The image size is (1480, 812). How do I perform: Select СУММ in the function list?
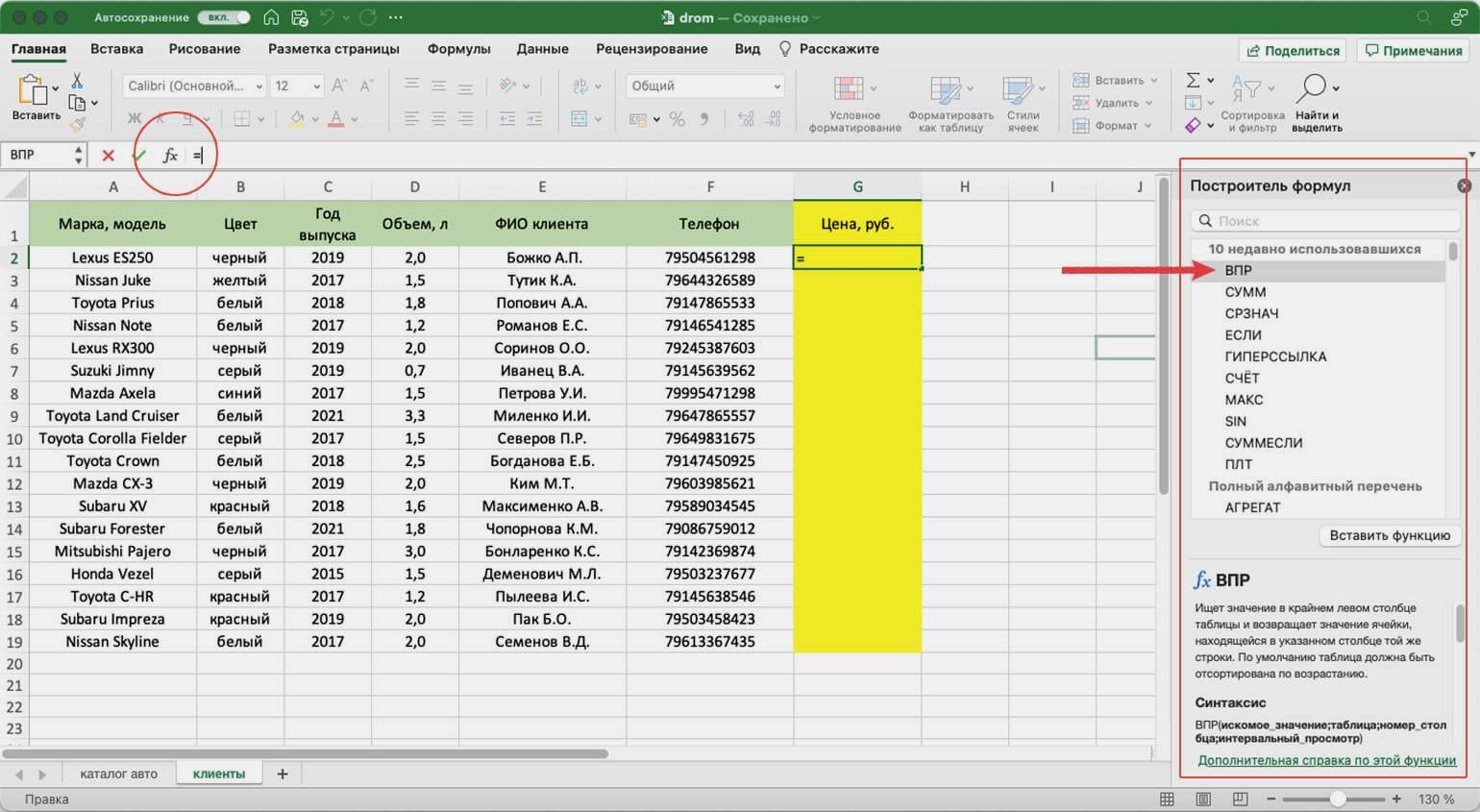[1245, 292]
